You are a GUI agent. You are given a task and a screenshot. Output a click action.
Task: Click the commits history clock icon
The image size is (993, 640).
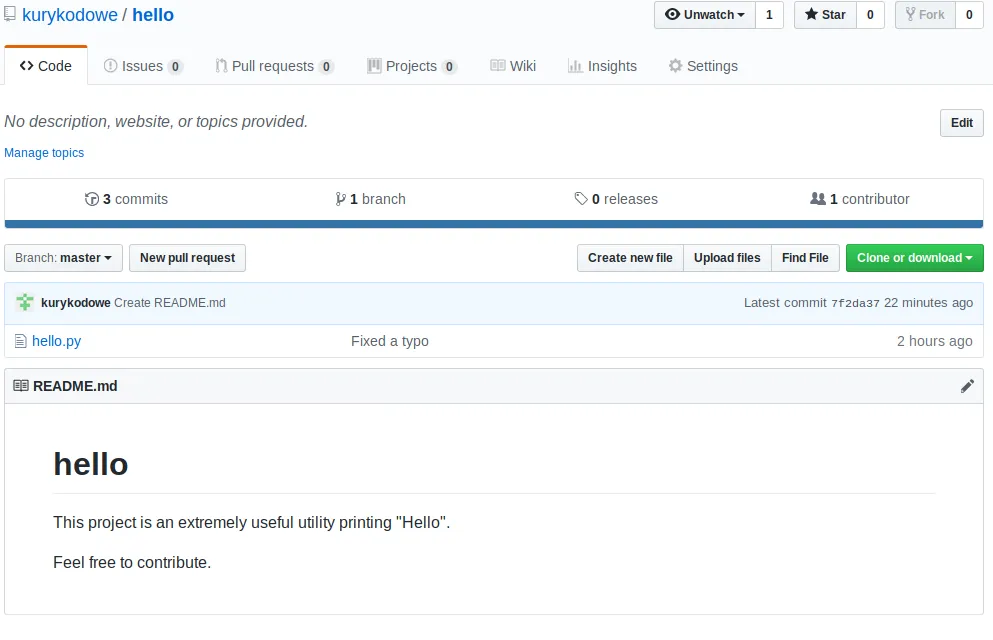tap(92, 199)
